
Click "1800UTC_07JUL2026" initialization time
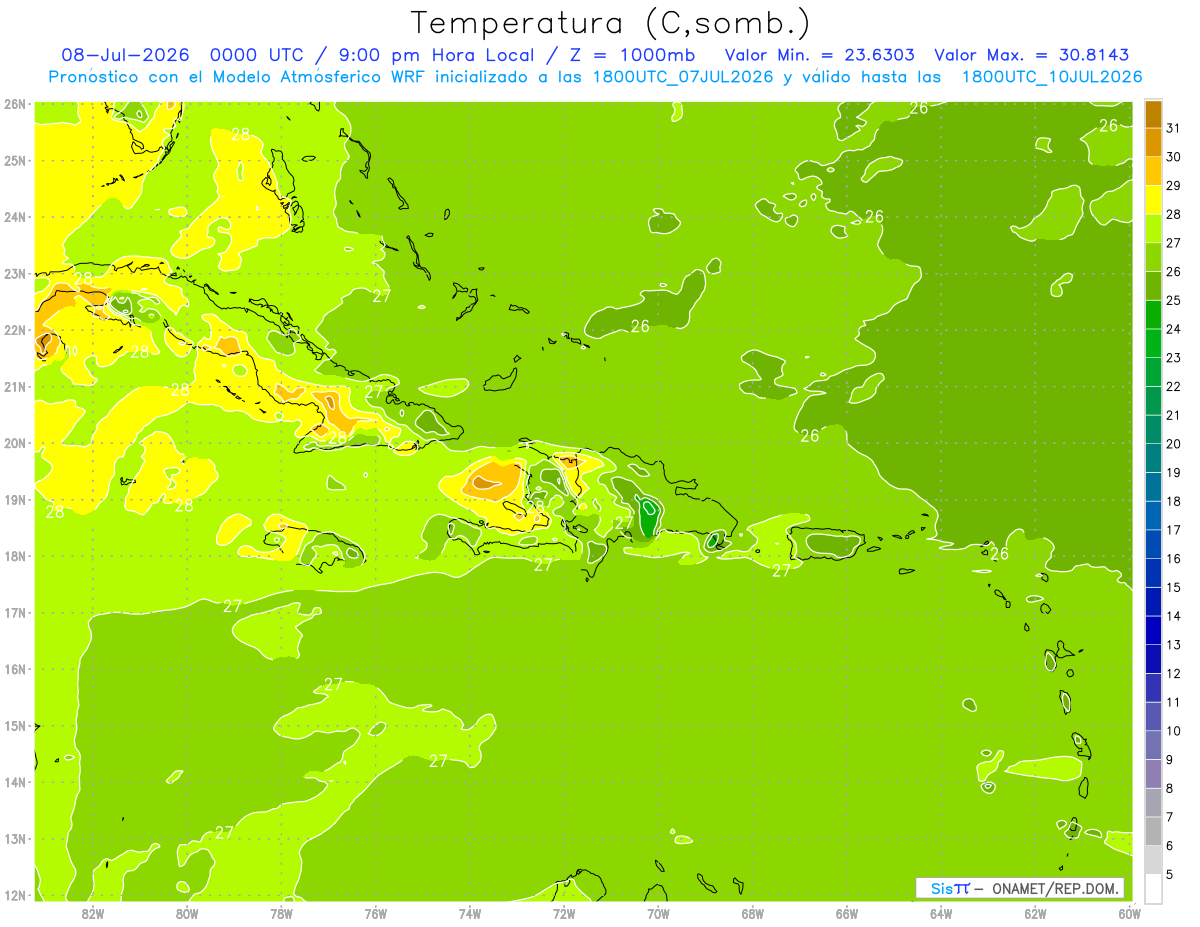[683, 76]
